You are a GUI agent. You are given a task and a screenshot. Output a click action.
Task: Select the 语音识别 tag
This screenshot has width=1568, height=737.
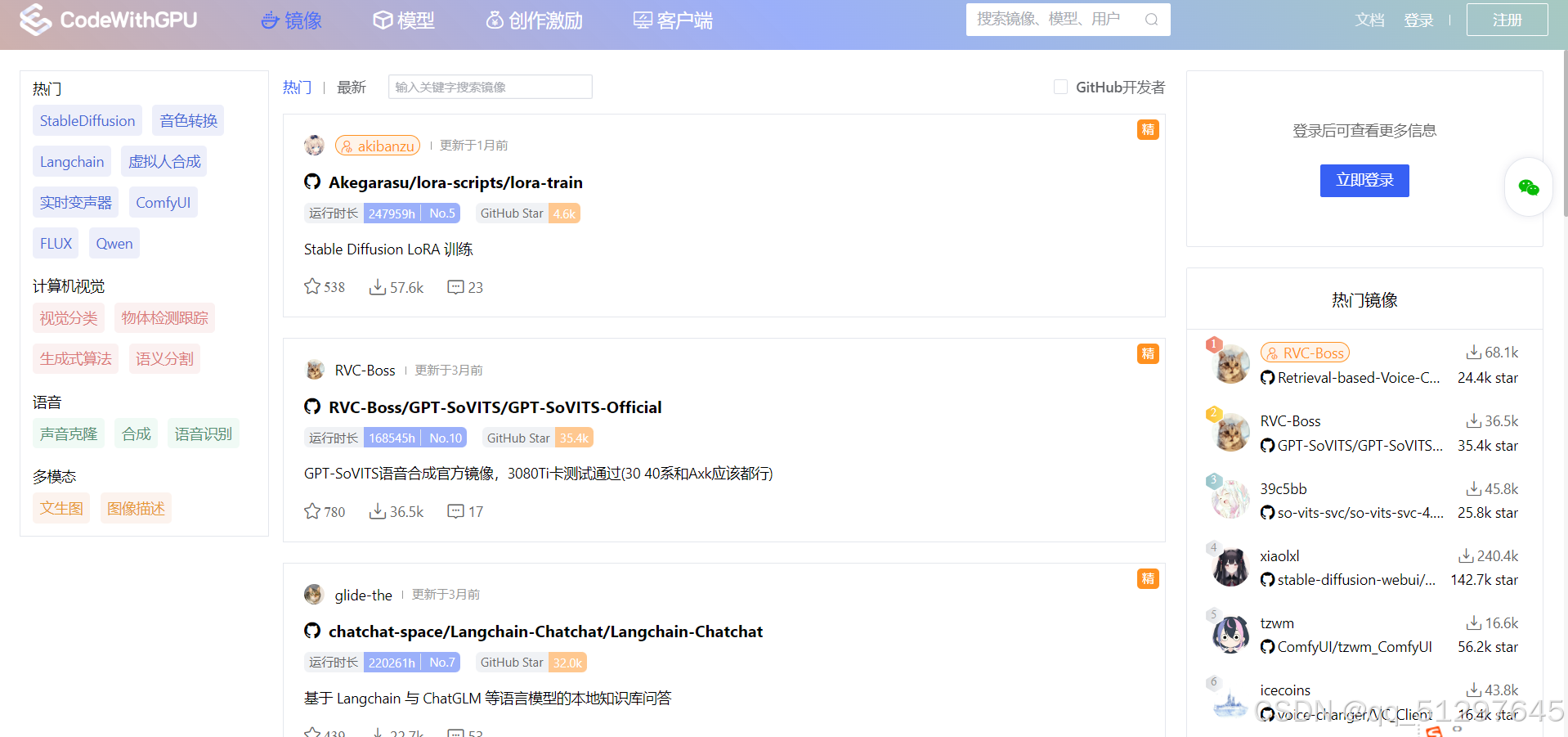204,434
